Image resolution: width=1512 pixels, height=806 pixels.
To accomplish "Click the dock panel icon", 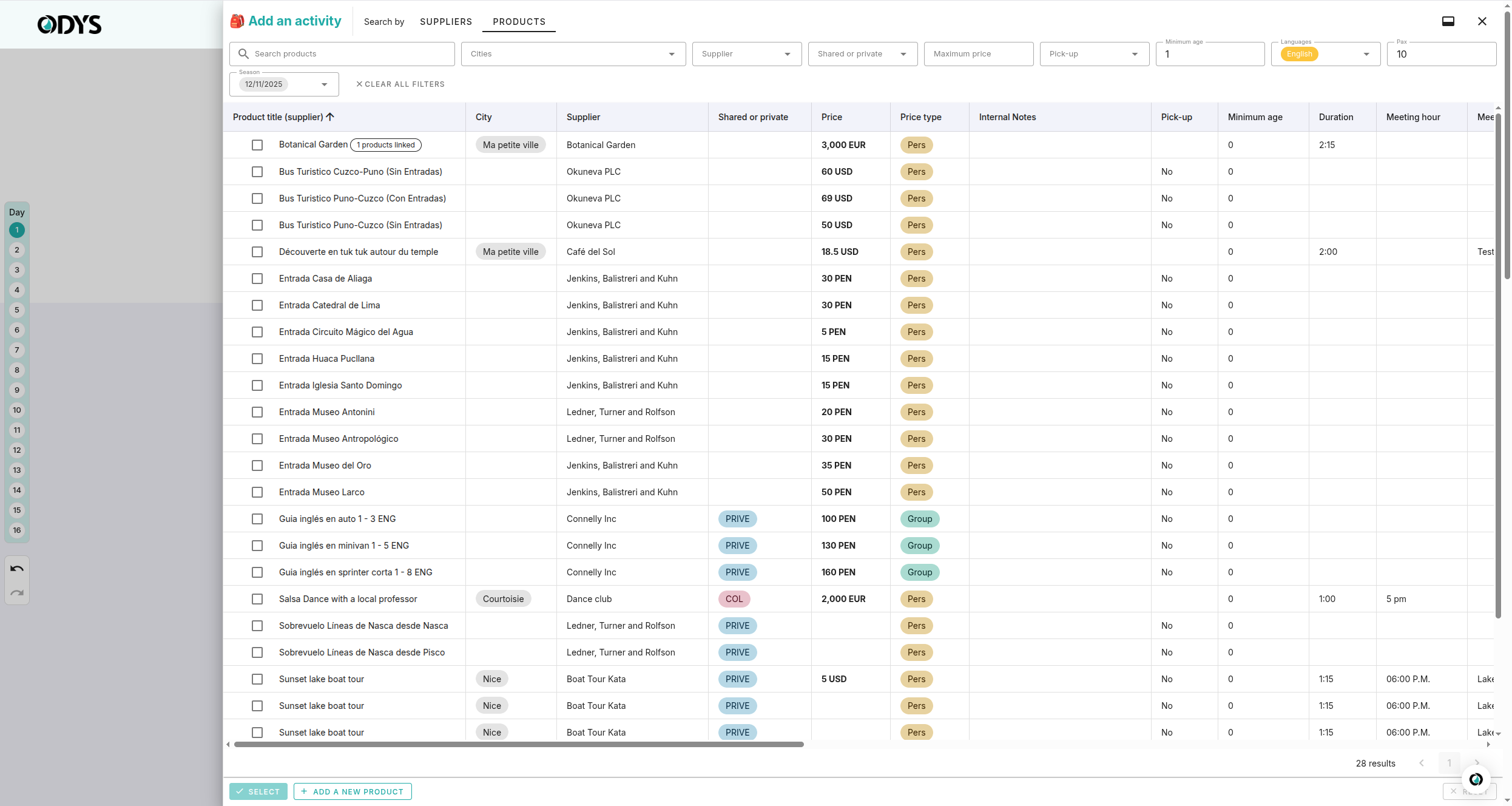I will point(1448,21).
